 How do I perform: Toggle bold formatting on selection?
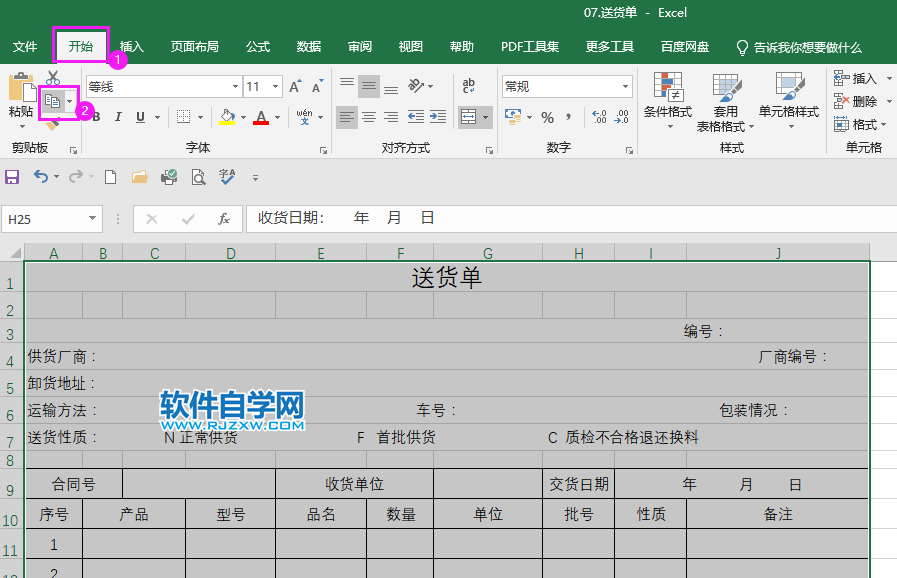click(94, 117)
